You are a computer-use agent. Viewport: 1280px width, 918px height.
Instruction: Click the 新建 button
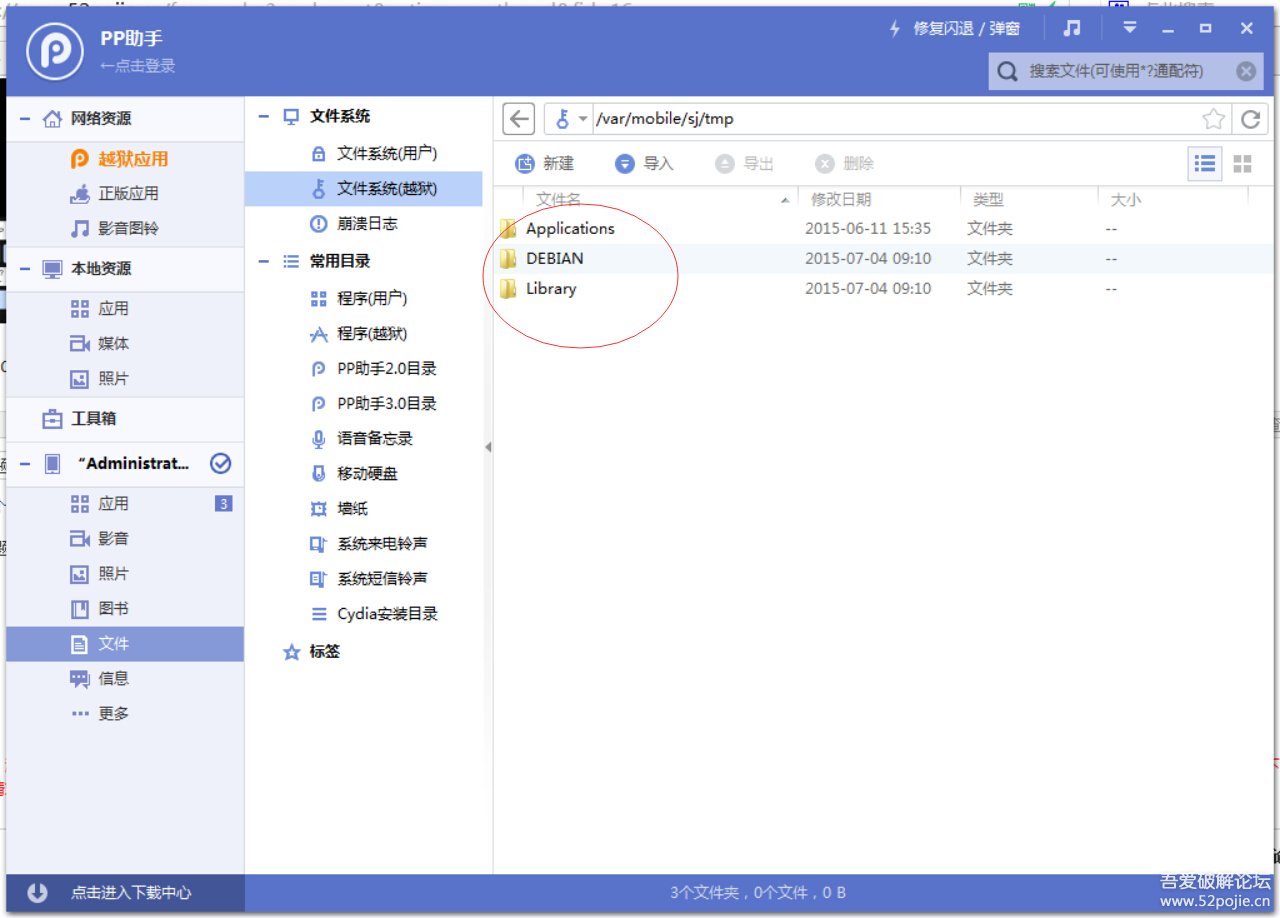[x=545, y=164]
